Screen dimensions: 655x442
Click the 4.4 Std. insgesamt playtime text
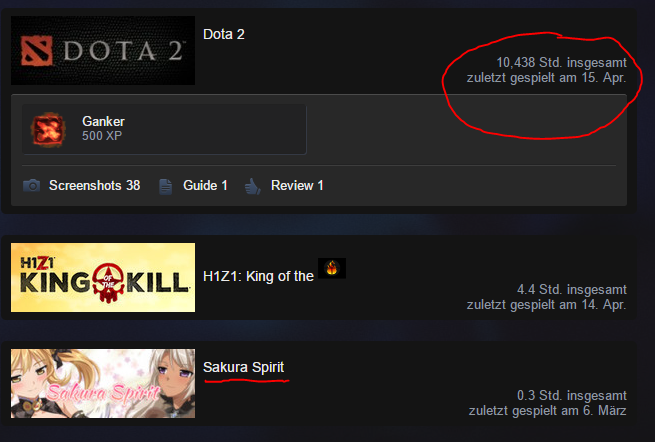pos(571,290)
